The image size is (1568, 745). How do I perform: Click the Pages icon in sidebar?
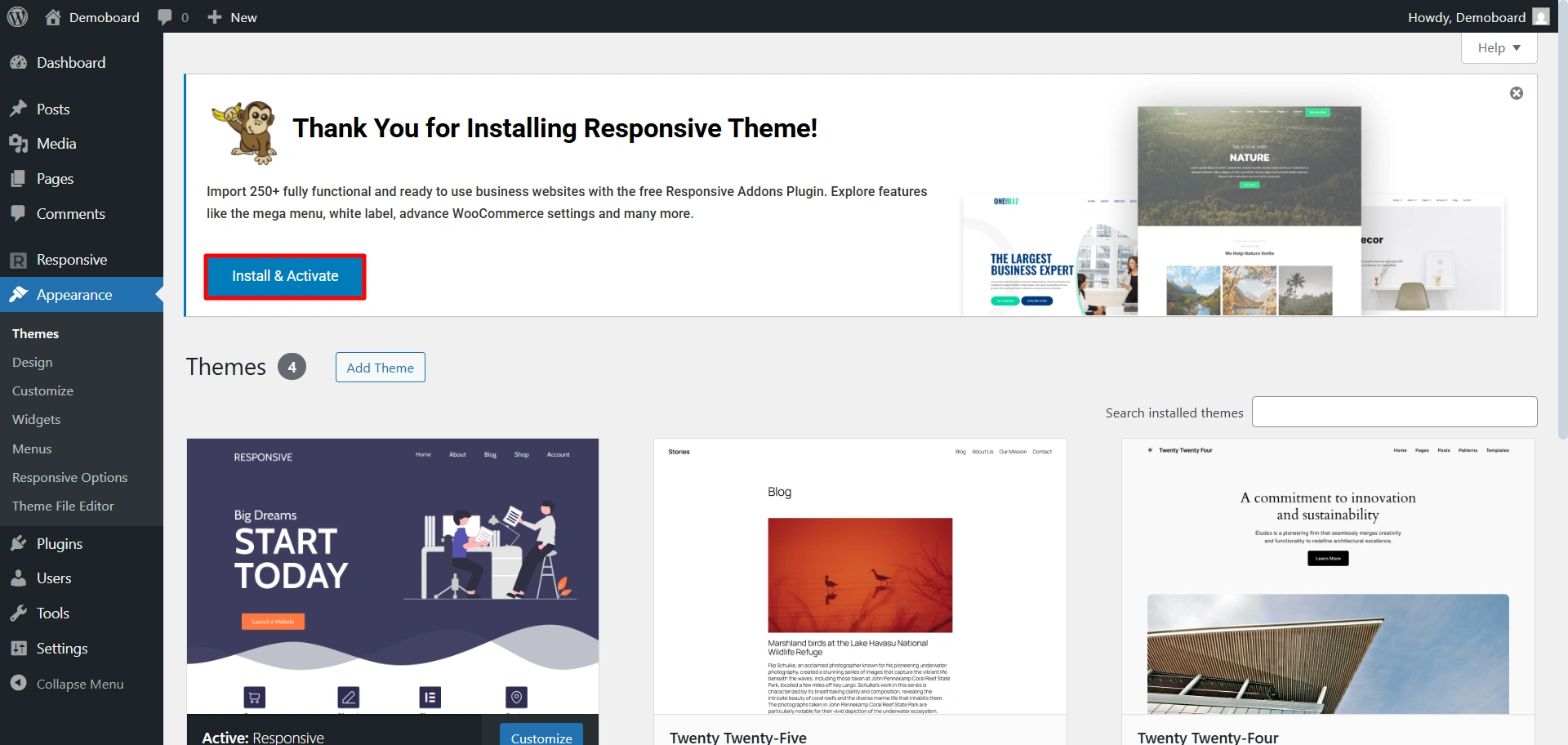[x=18, y=179]
